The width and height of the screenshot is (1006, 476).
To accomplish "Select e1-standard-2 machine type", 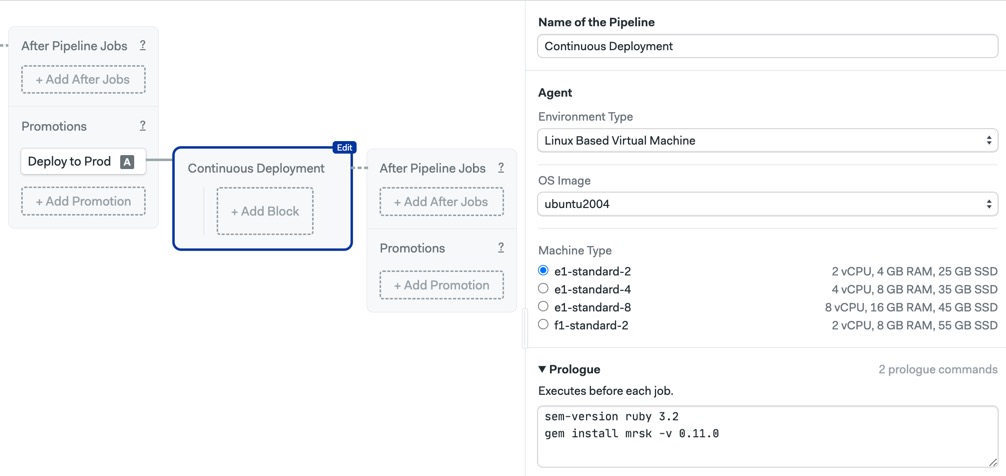I will [x=543, y=271].
